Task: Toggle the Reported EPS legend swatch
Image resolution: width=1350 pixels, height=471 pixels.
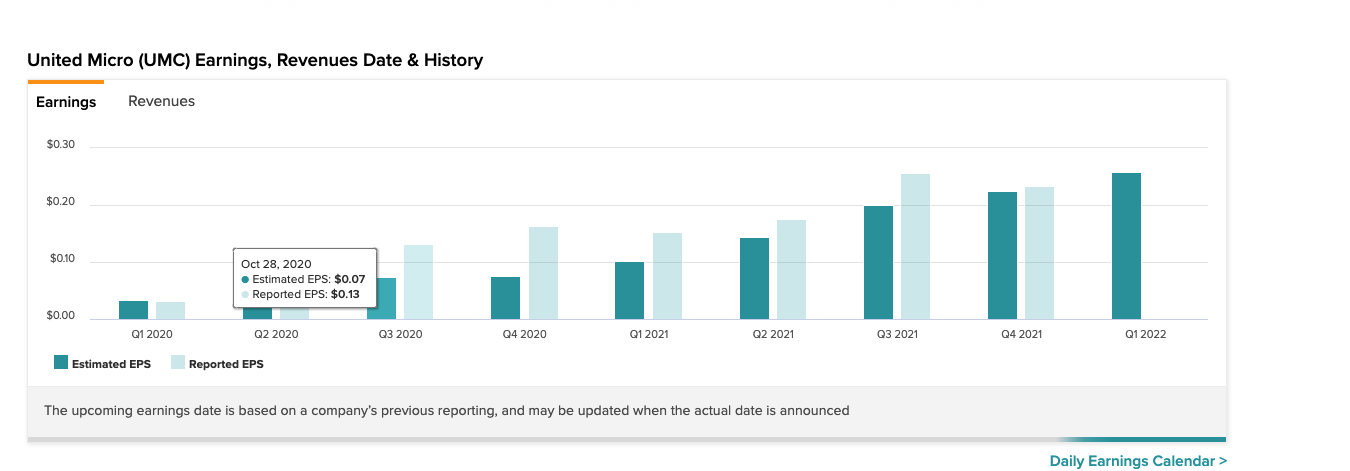Action: coord(178,363)
